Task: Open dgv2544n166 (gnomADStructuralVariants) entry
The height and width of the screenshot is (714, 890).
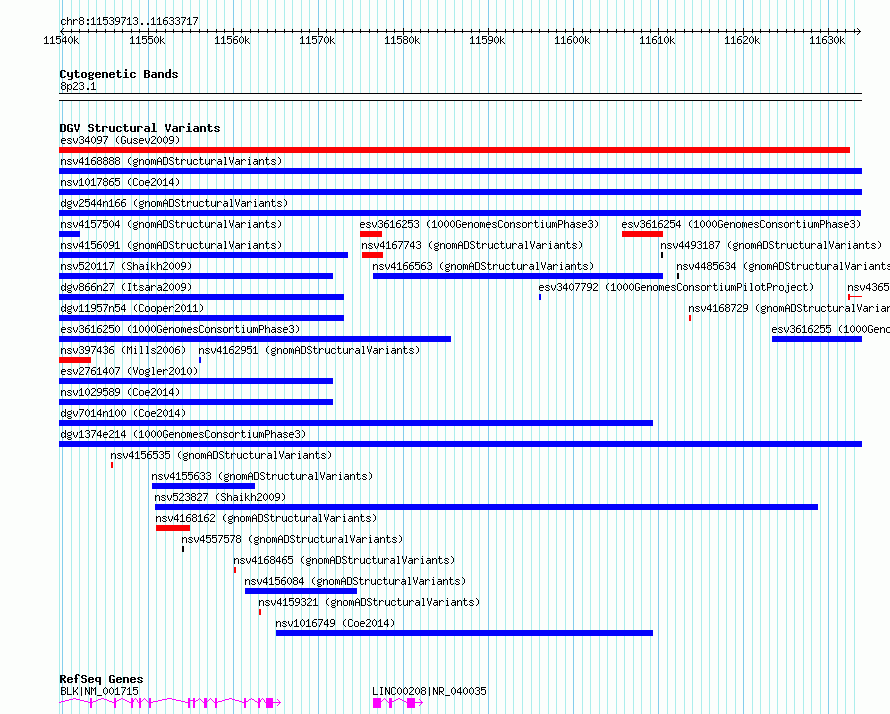Action: 174,203
